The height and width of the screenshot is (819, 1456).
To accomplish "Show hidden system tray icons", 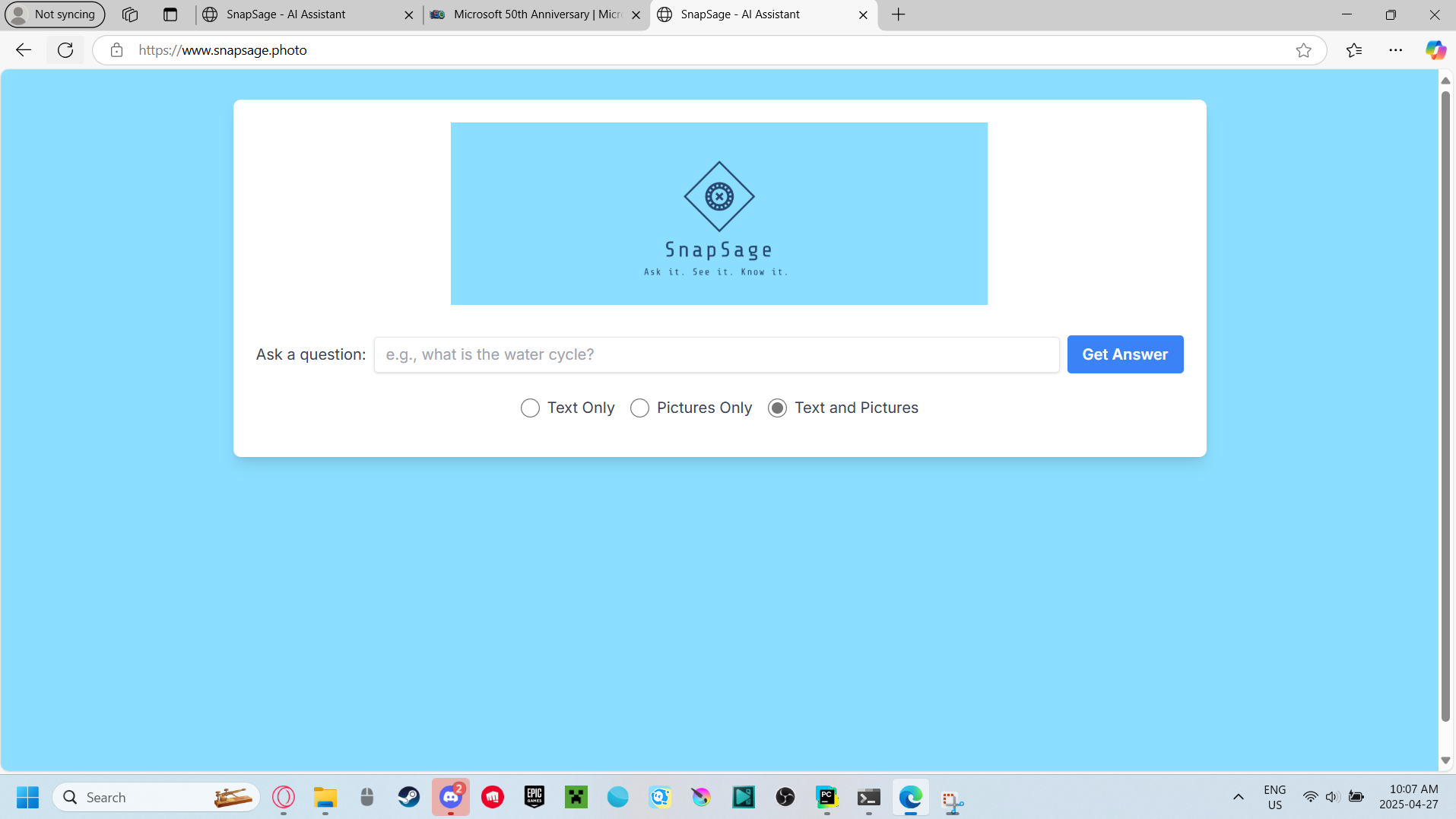I will [x=1239, y=797].
